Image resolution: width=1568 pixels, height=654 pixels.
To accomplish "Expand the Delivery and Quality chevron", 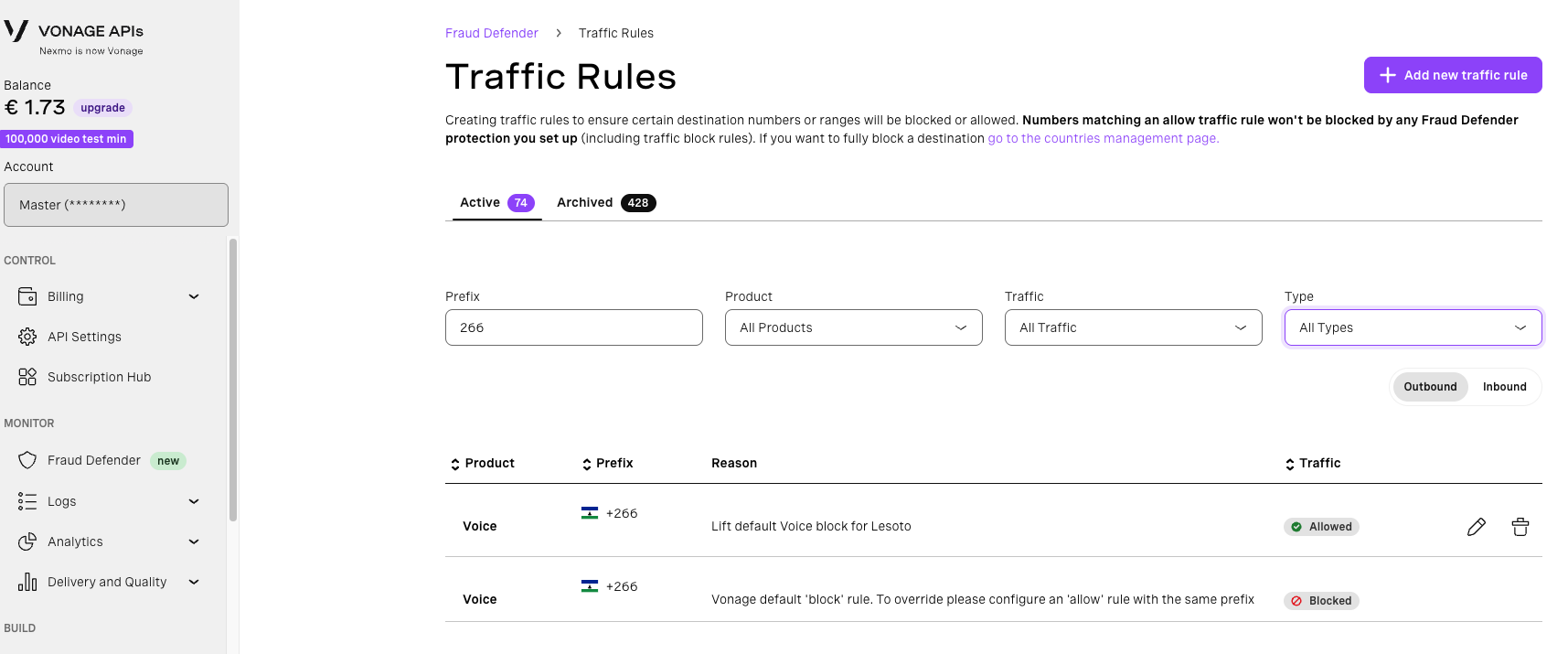I will [x=194, y=582].
